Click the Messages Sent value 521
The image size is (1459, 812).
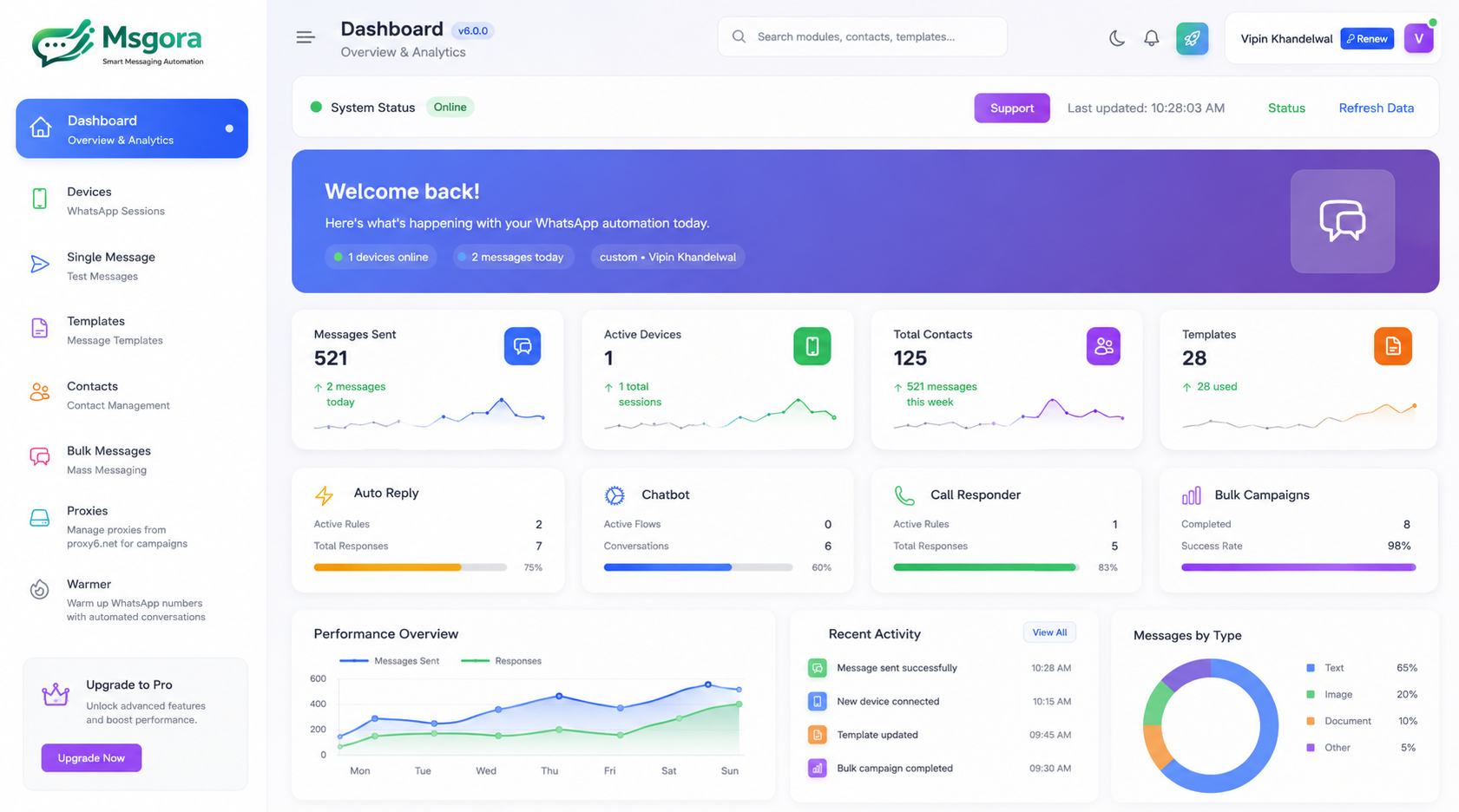pos(331,358)
